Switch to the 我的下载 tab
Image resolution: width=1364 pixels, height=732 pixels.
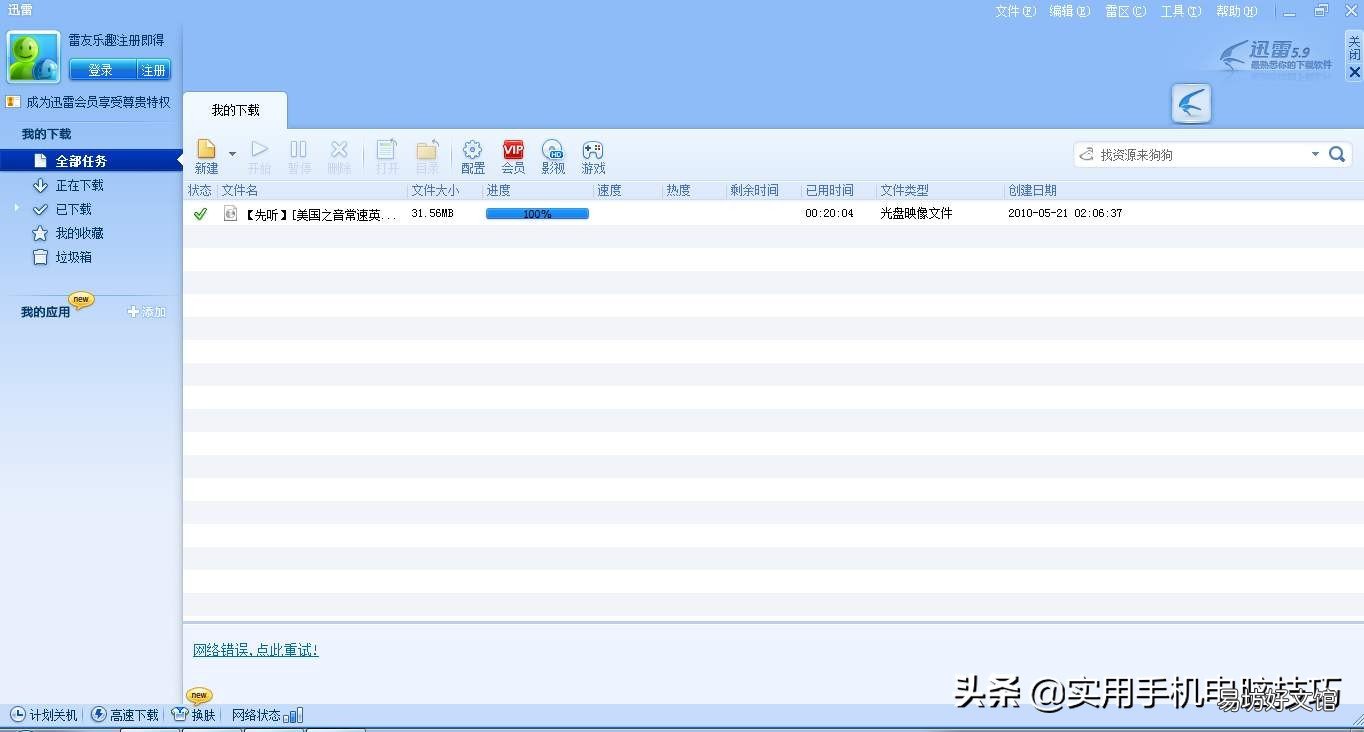[x=235, y=110]
